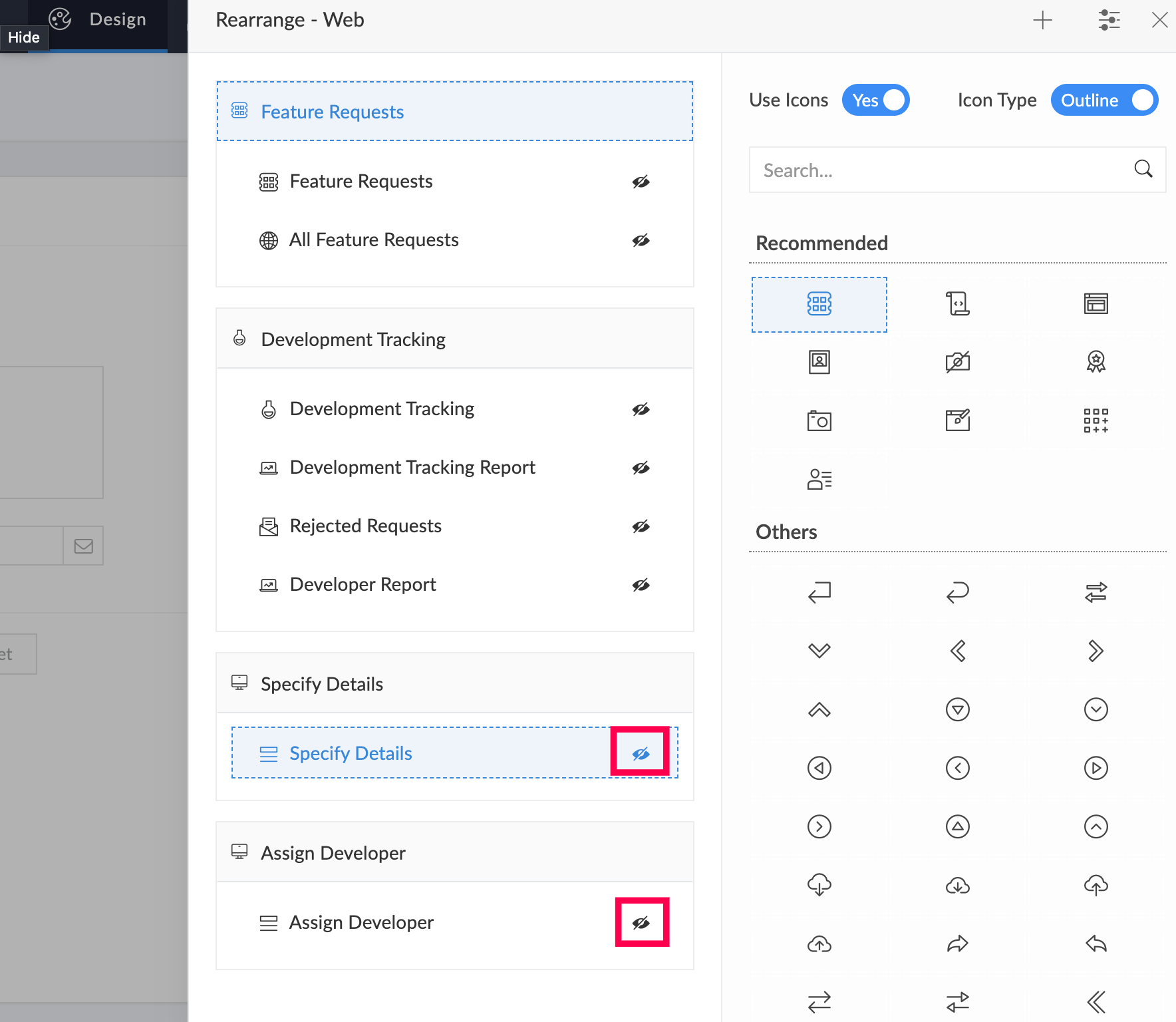Select the share forward arrow icon
The width and height of the screenshot is (1176, 1022).
tap(958, 943)
